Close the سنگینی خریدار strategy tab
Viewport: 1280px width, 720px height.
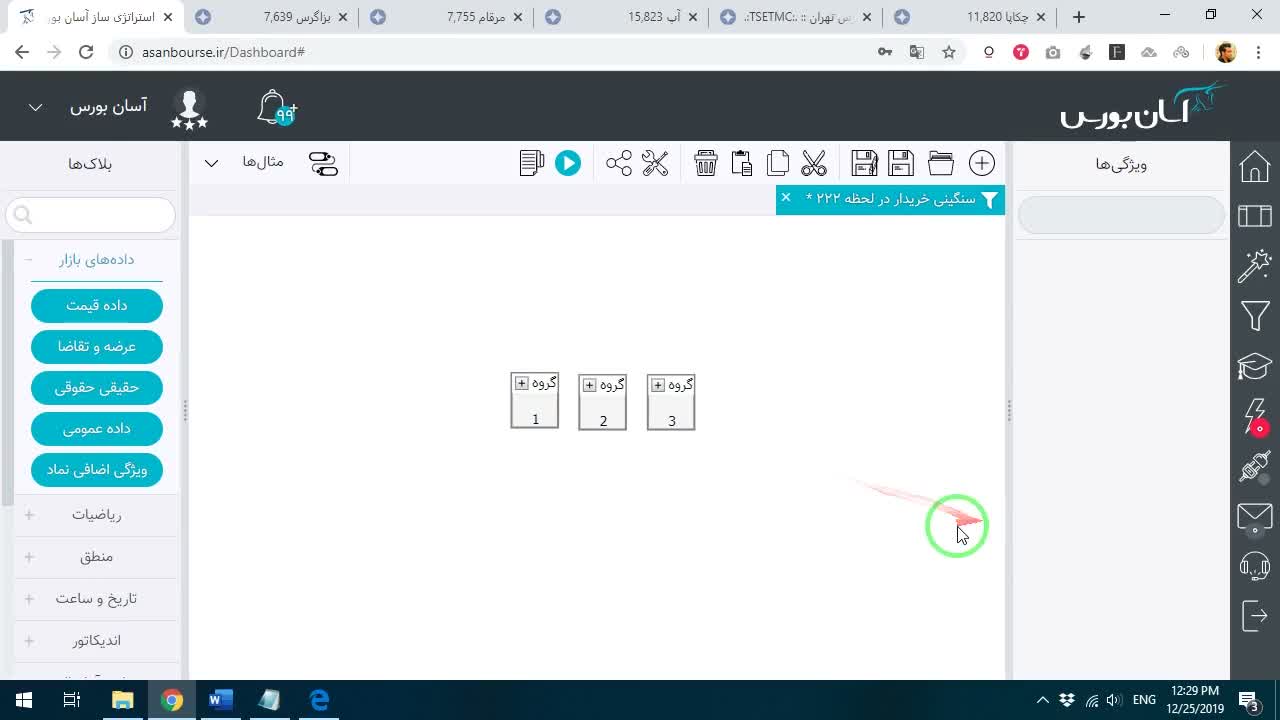tap(786, 198)
